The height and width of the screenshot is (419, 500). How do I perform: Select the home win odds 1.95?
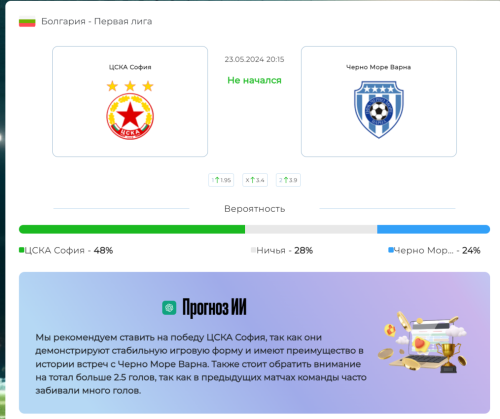221,180
